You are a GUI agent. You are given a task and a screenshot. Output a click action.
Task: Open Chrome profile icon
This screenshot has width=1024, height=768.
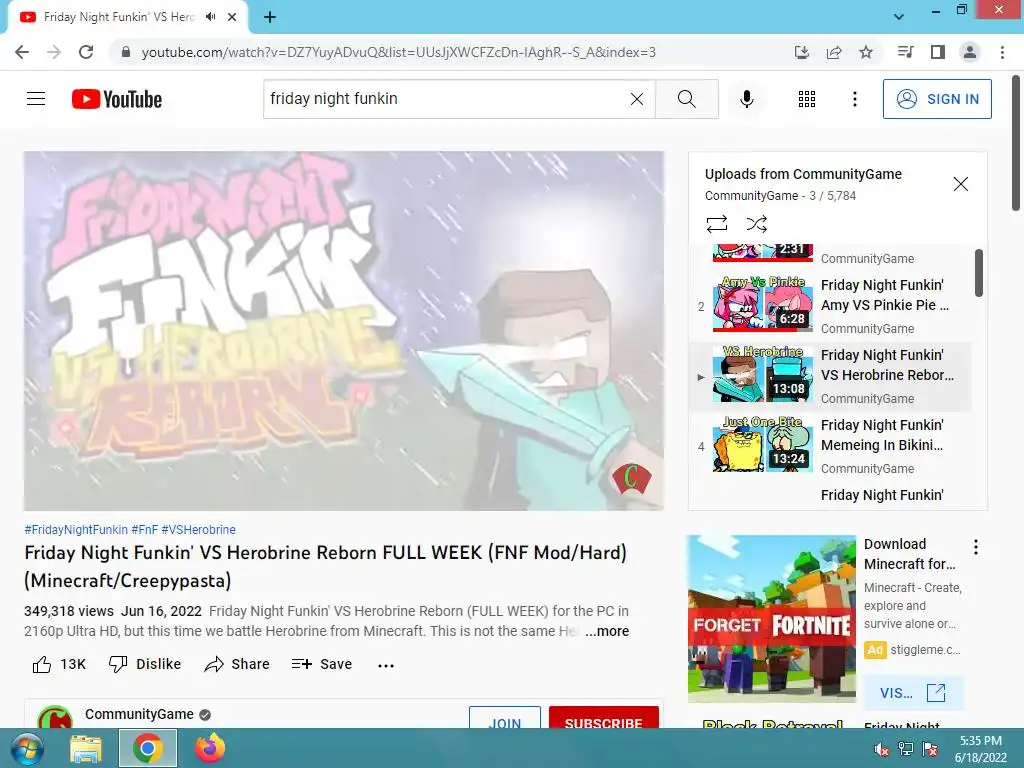[x=970, y=52]
